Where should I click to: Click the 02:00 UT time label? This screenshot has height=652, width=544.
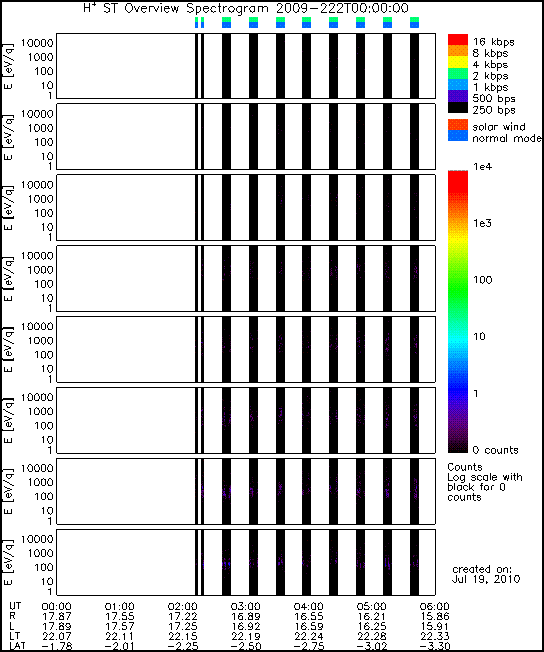tap(182, 607)
